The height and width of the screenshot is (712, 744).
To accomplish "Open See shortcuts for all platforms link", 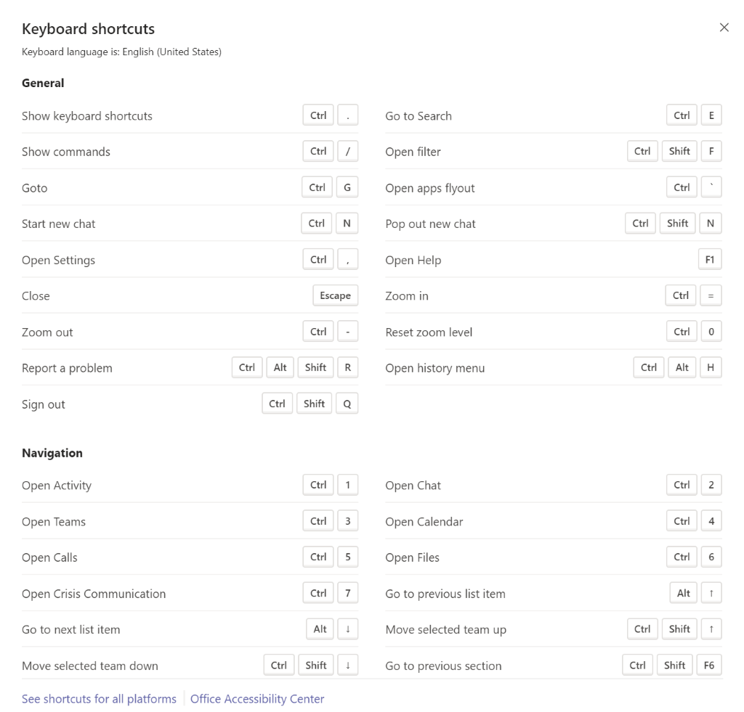I will click(99, 699).
